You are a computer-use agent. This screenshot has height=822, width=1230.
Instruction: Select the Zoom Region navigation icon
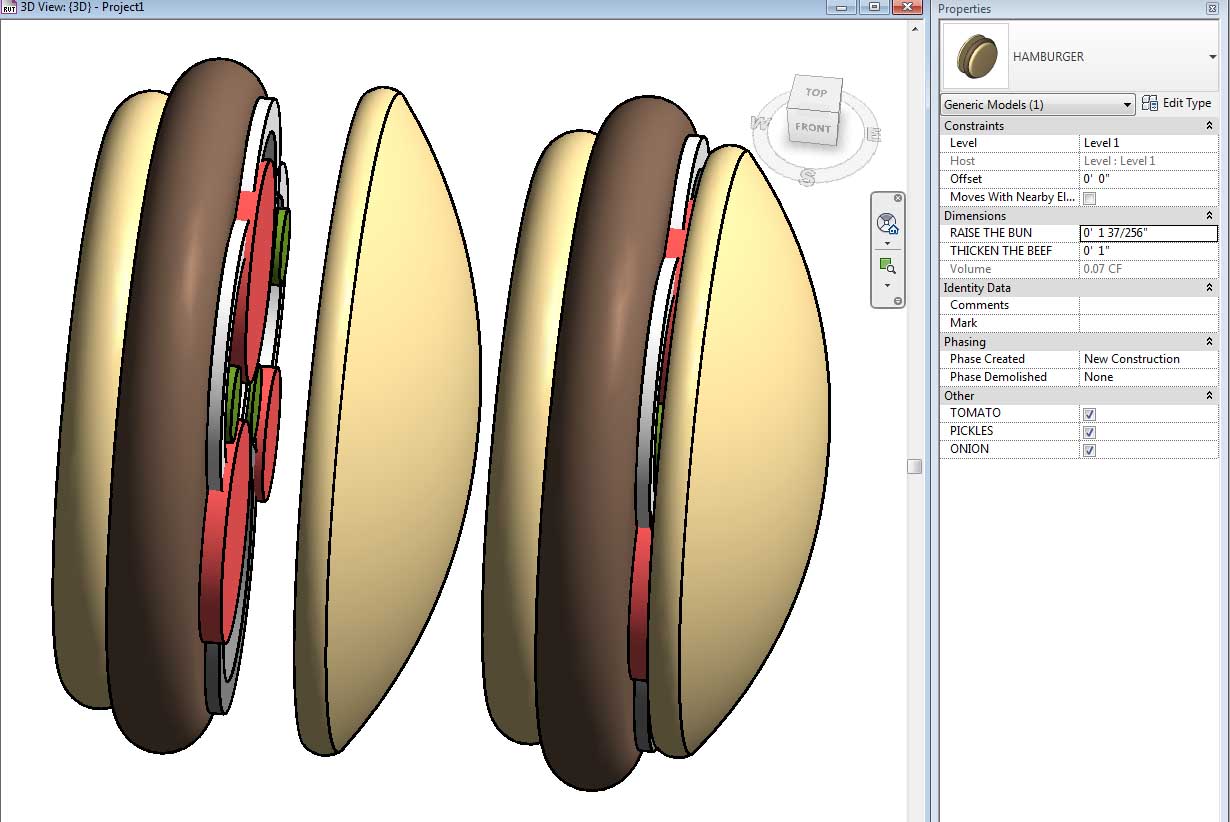coord(887,266)
